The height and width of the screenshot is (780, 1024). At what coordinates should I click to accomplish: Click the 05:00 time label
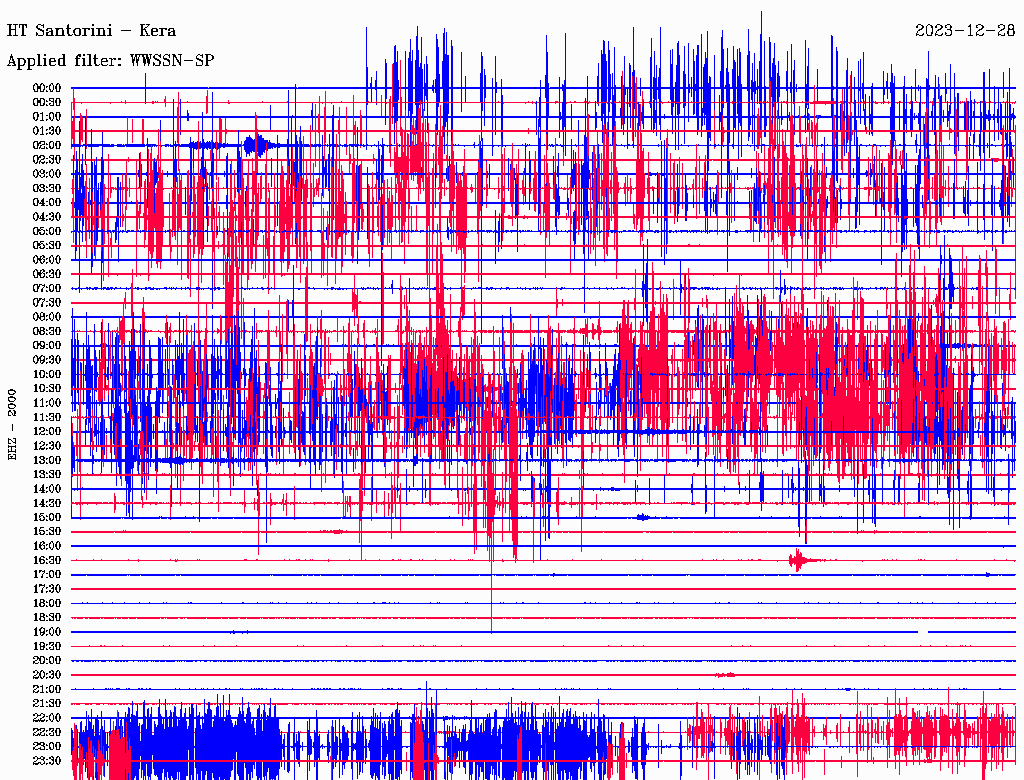click(x=47, y=231)
